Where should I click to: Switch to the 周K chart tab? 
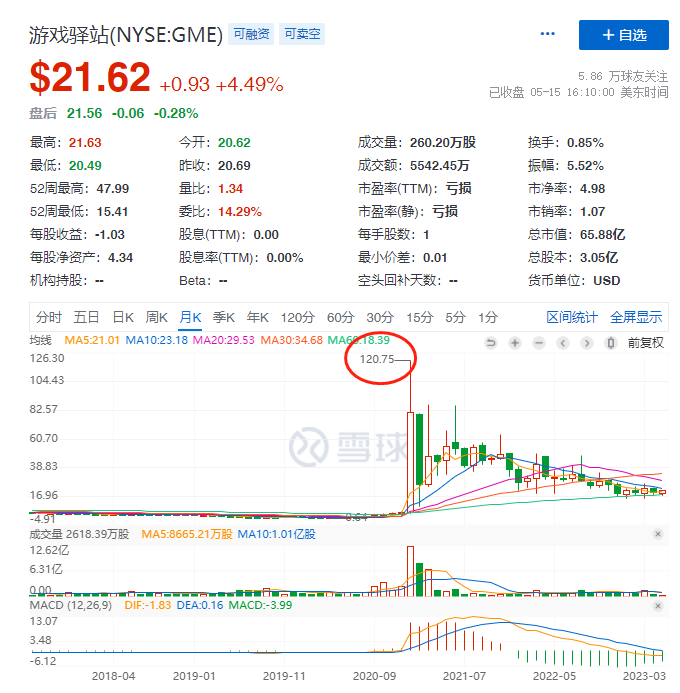pos(156,317)
